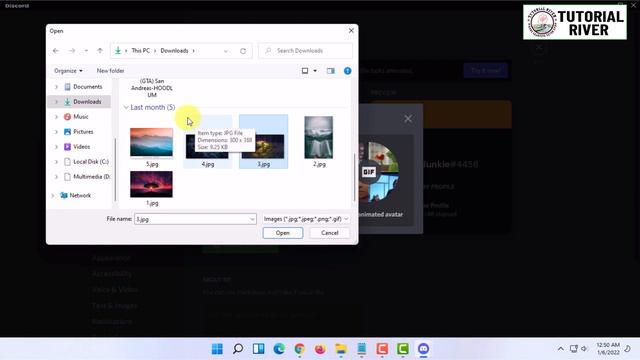Expand the Pictures tree chevron
Image resolution: width=640 pixels, height=360 pixels.
coord(56,132)
